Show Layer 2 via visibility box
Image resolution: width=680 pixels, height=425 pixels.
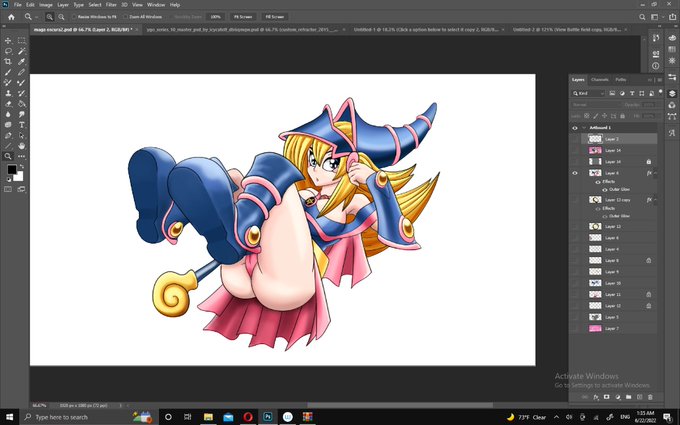pos(575,139)
